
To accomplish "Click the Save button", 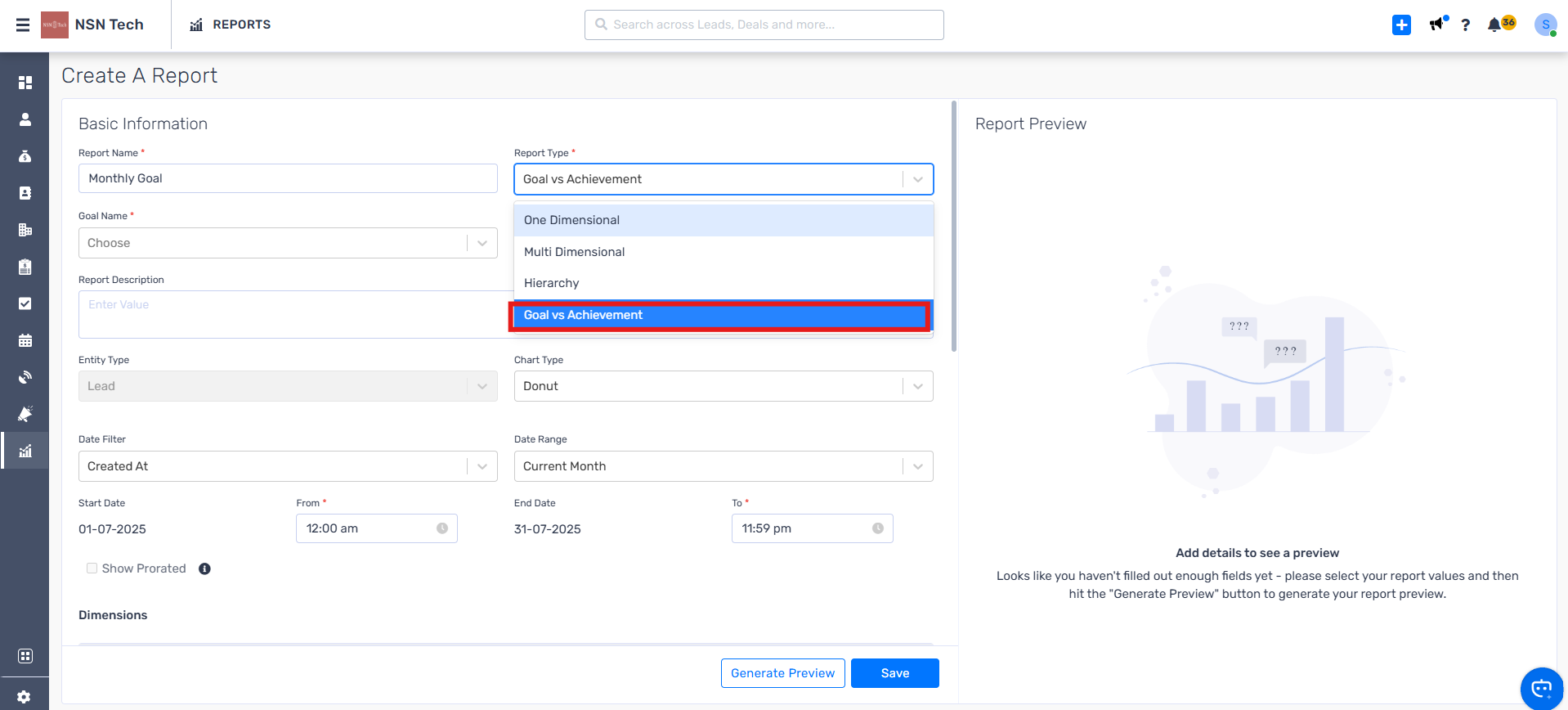I will tap(895, 673).
